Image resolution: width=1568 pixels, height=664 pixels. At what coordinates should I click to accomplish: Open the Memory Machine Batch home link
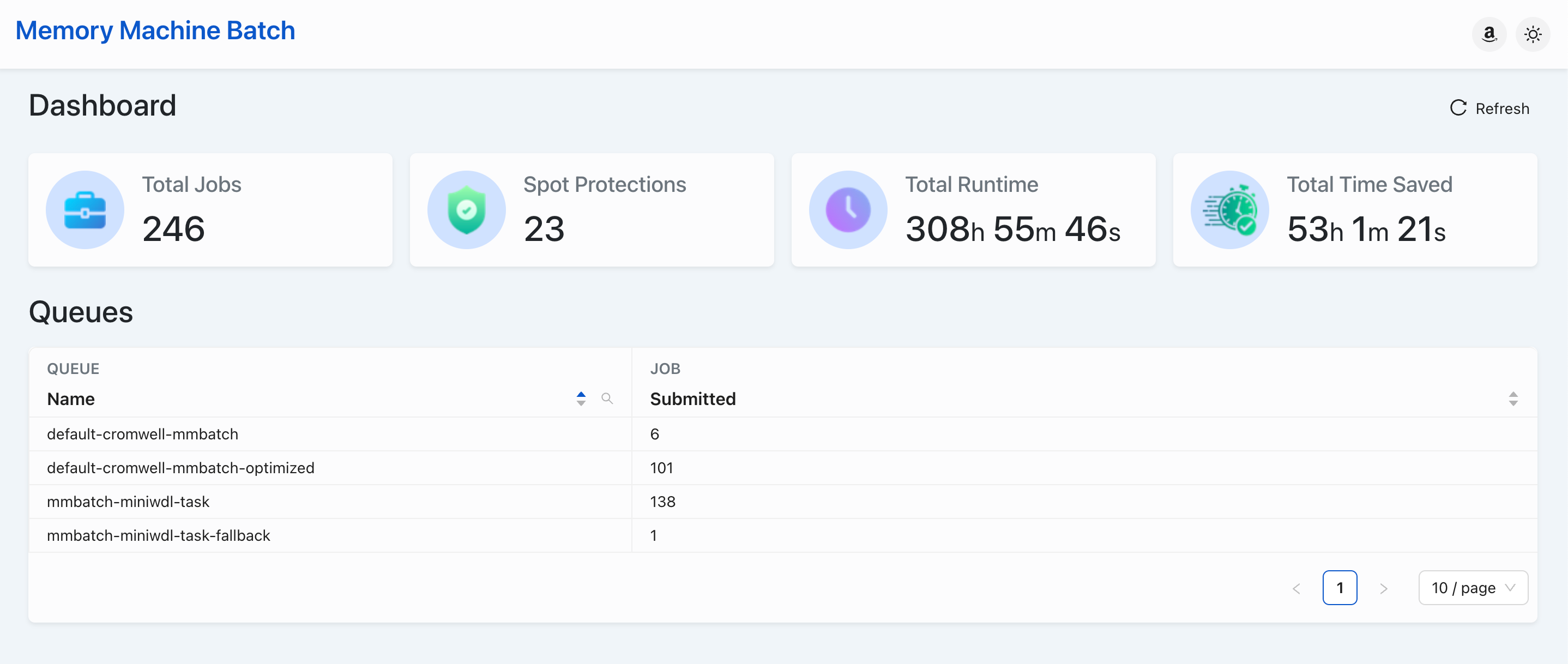pyautogui.click(x=155, y=31)
